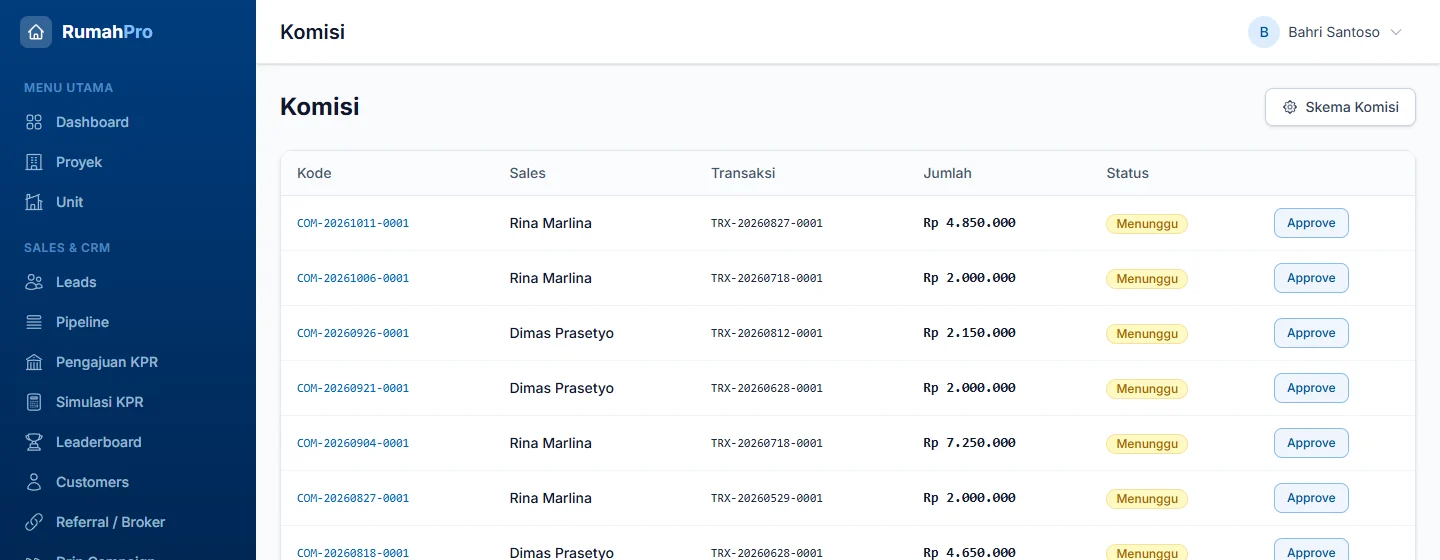This screenshot has width=1440, height=560.
Task: Click the Bahri Santoso avatar circle
Action: pyautogui.click(x=1264, y=32)
